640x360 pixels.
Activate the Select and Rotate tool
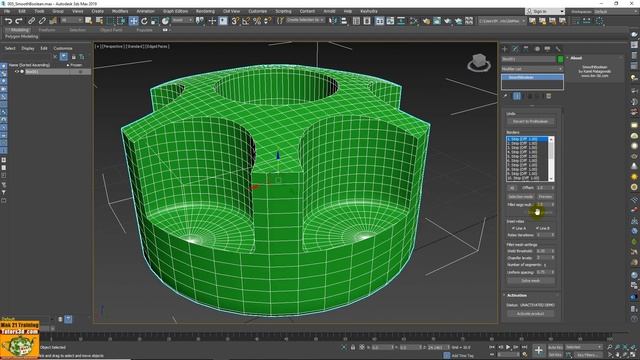click(x=144, y=20)
